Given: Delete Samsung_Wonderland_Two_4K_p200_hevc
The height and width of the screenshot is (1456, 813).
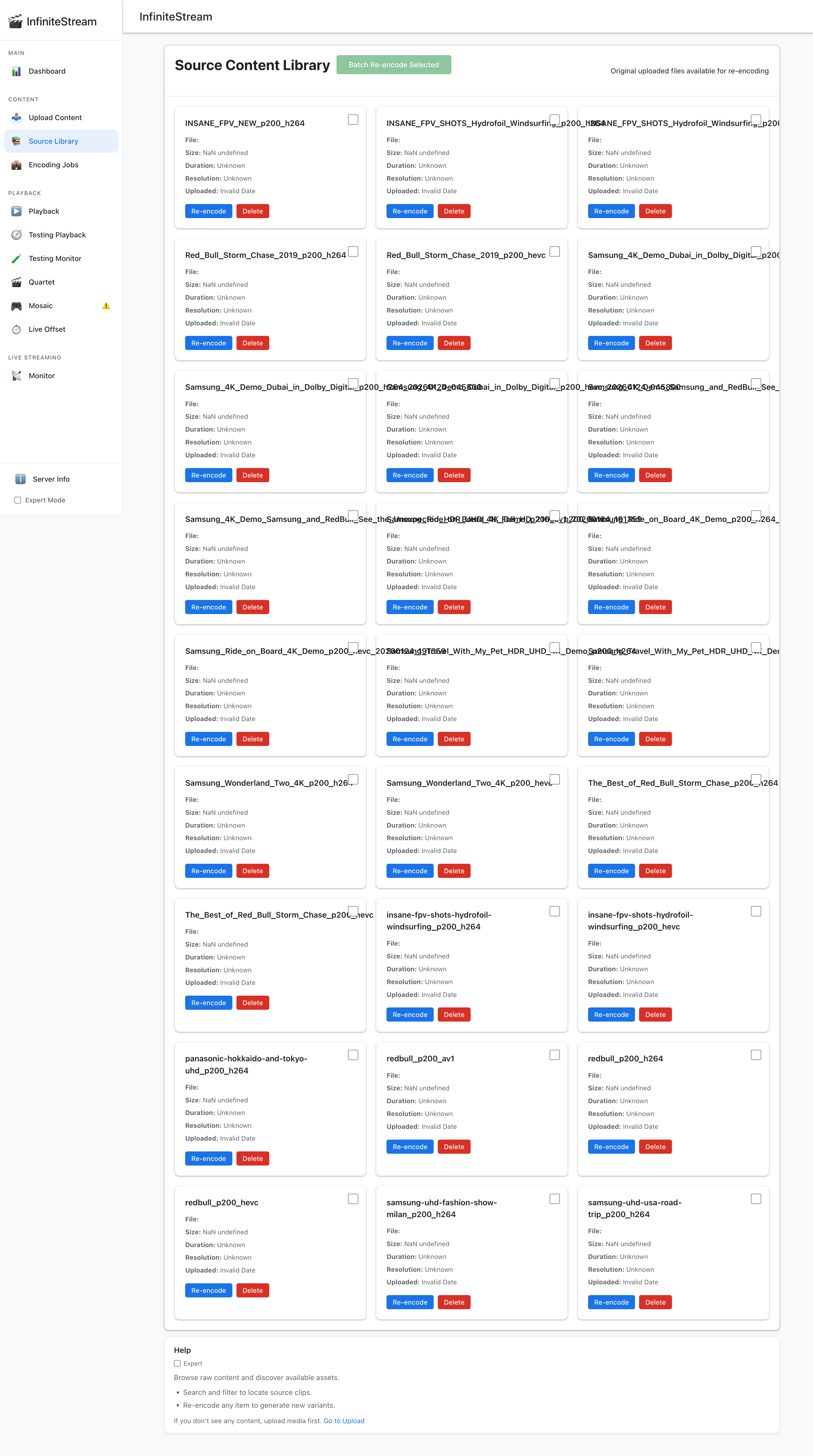Looking at the screenshot, I should pos(454,871).
